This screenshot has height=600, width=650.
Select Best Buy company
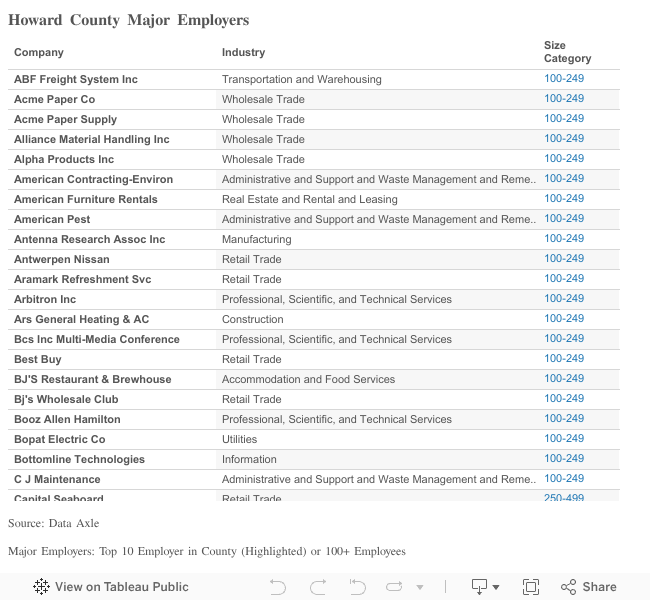pos(38,359)
